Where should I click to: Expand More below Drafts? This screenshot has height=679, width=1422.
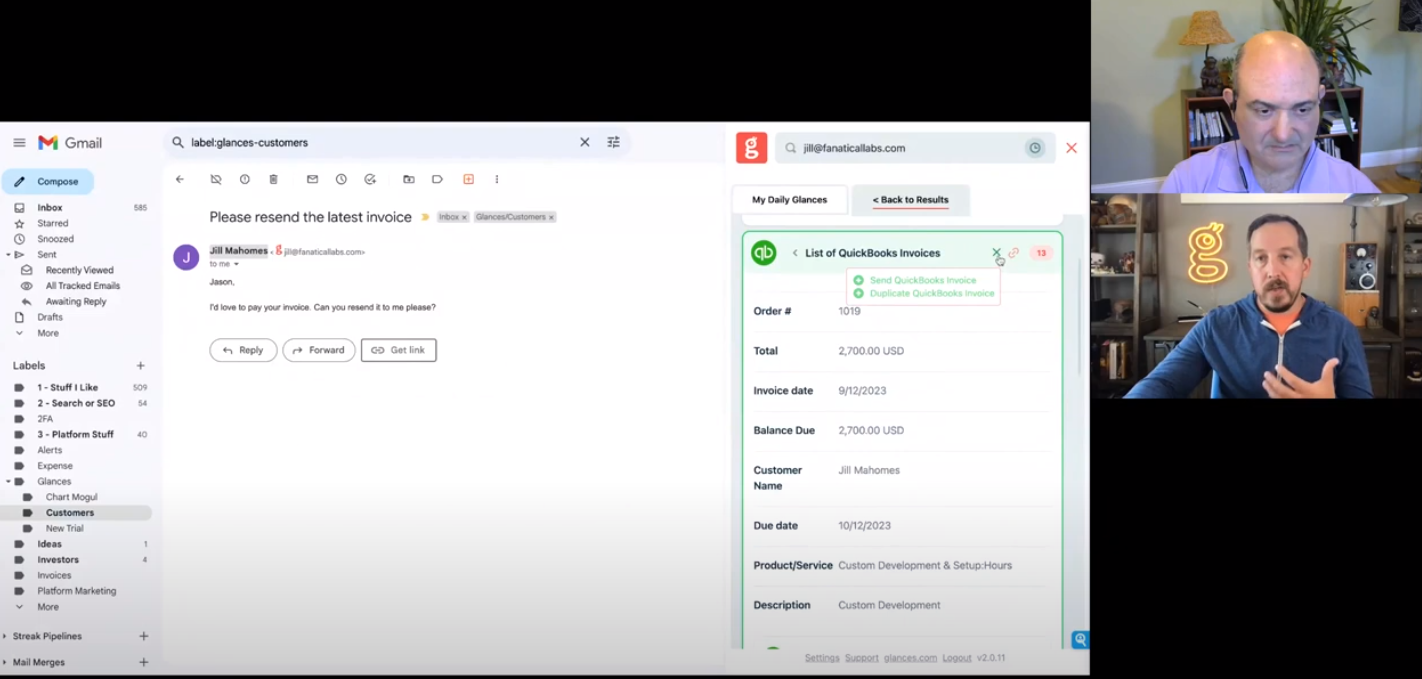click(x=47, y=333)
